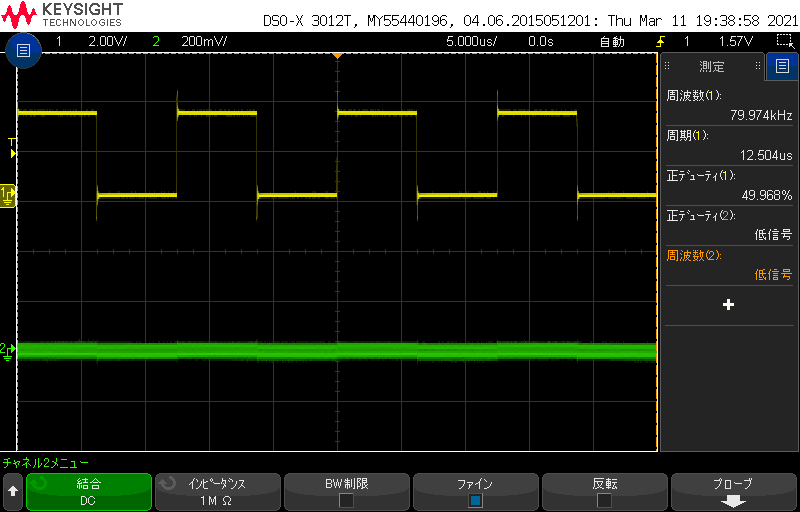Open the blue main menu icon

tap(22, 51)
